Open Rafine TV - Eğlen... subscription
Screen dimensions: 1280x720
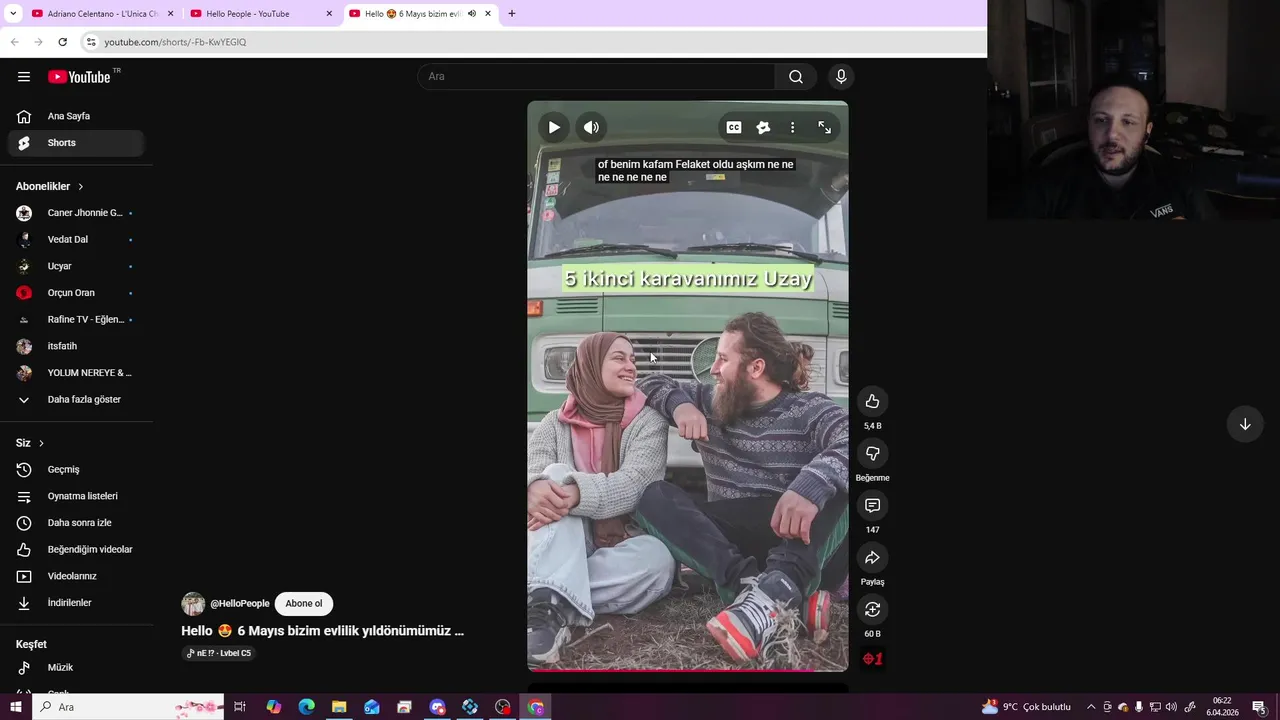coord(76,320)
